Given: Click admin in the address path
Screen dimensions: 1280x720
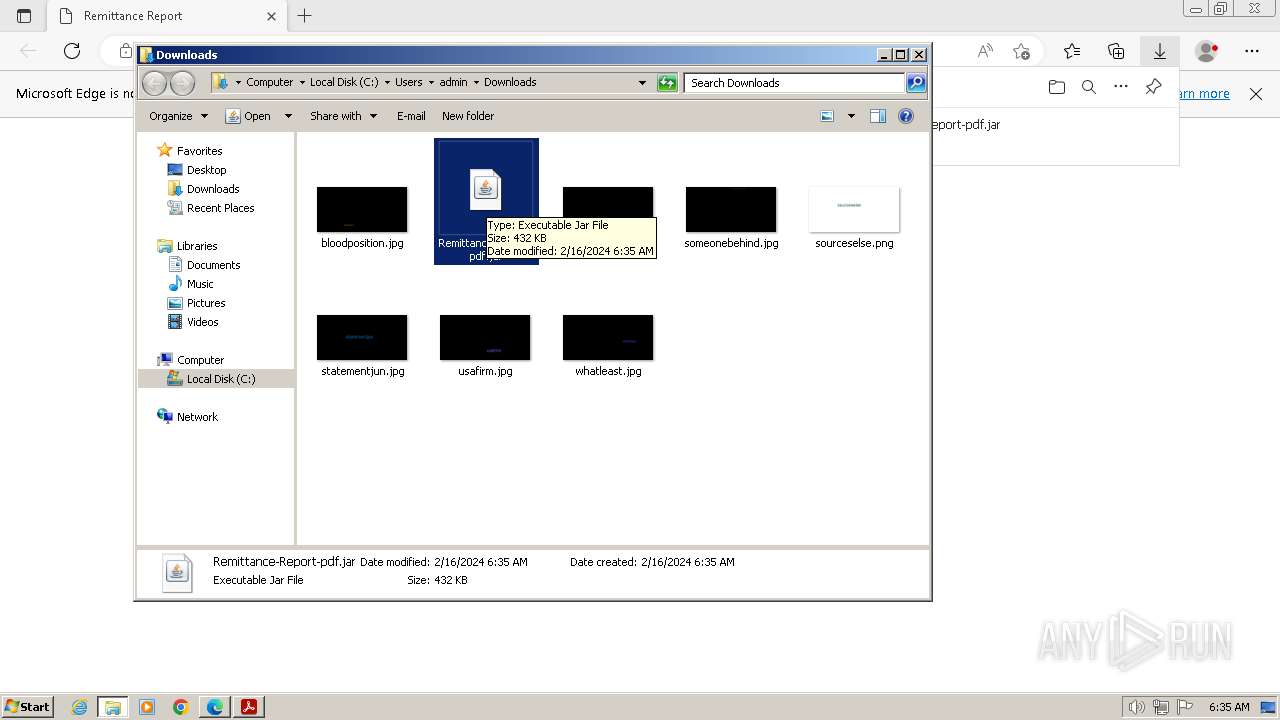Looking at the screenshot, I should 453,82.
